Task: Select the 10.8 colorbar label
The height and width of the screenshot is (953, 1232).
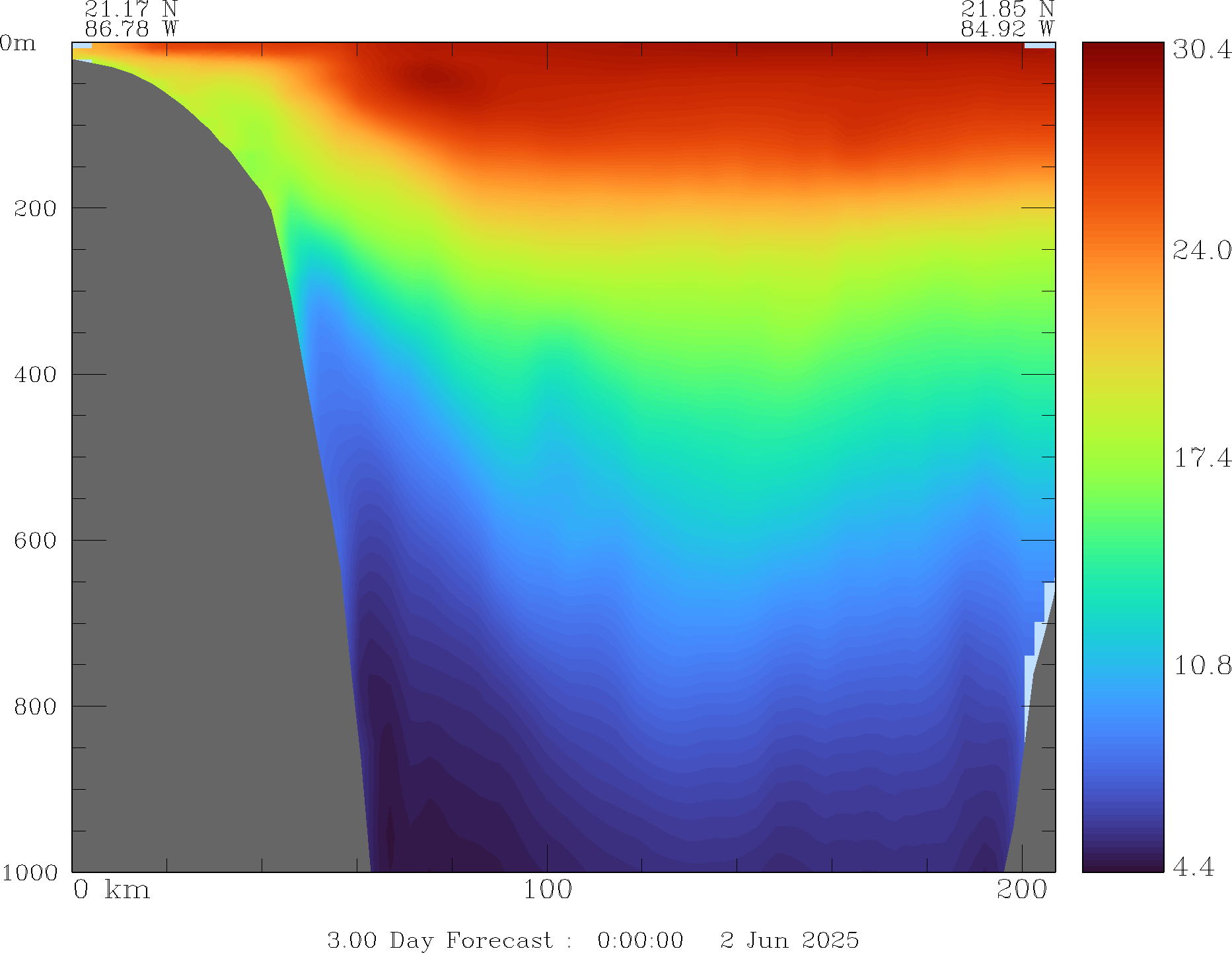Action: coord(1202,666)
